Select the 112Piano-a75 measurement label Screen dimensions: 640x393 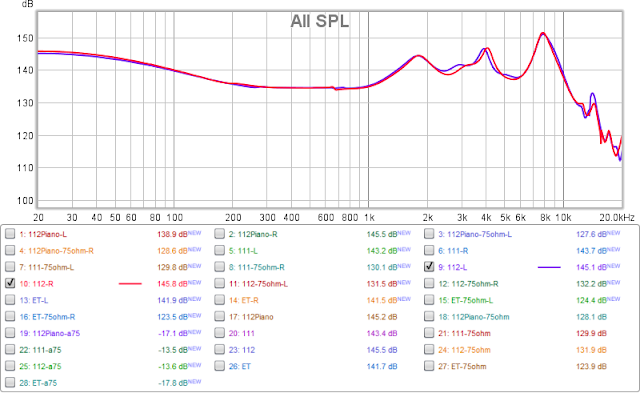50,333
